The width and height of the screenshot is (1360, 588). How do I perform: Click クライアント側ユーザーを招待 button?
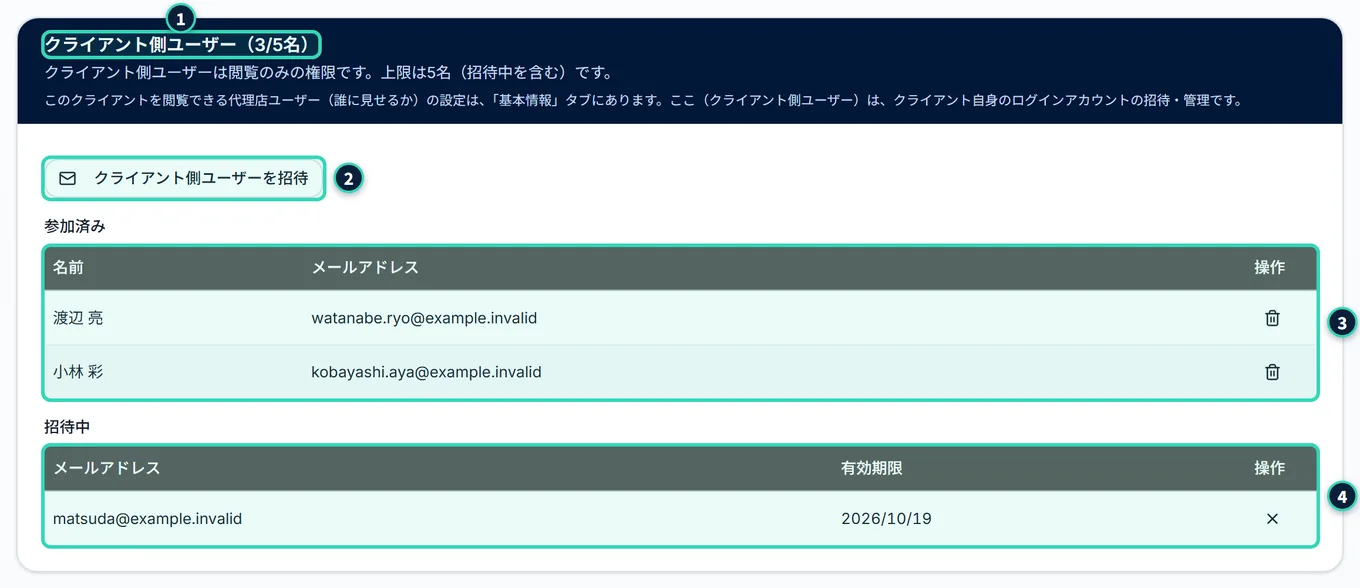pyautogui.click(x=184, y=178)
